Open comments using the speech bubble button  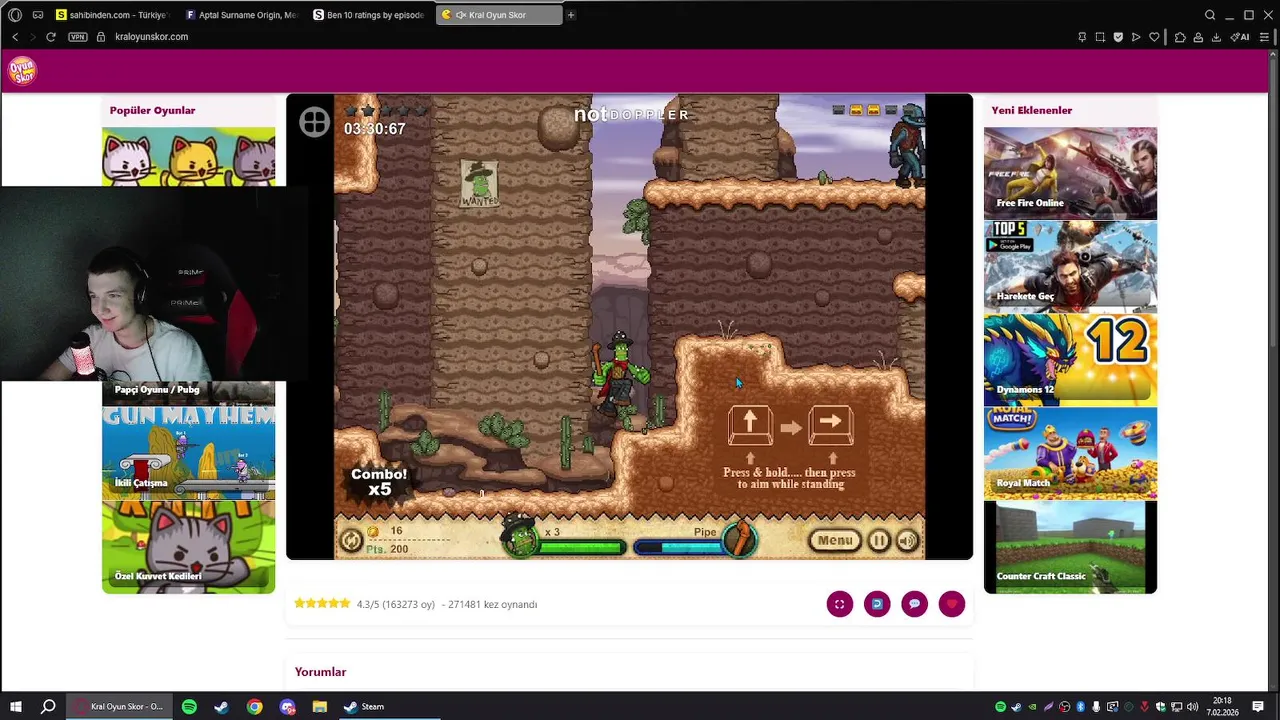tap(914, 604)
